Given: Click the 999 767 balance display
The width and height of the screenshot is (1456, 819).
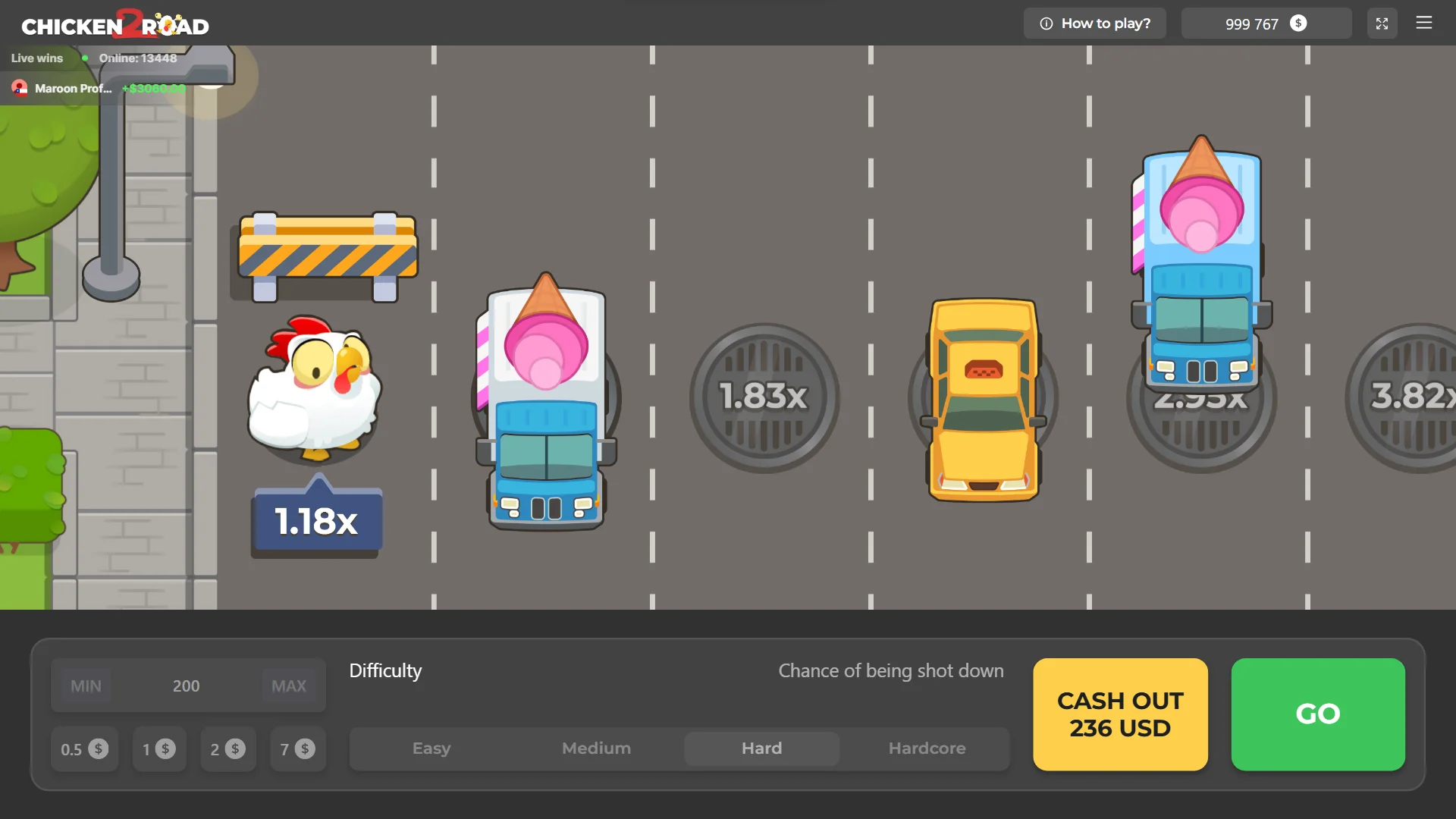Looking at the screenshot, I should tap(1266, 24).
